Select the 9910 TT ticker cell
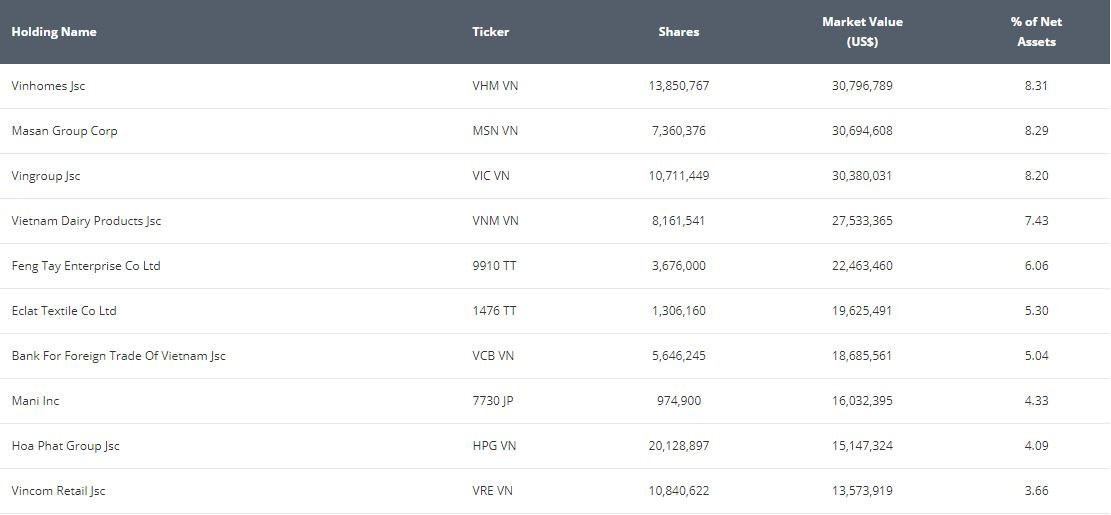1111x515 pixels. (x=494, y=266)
